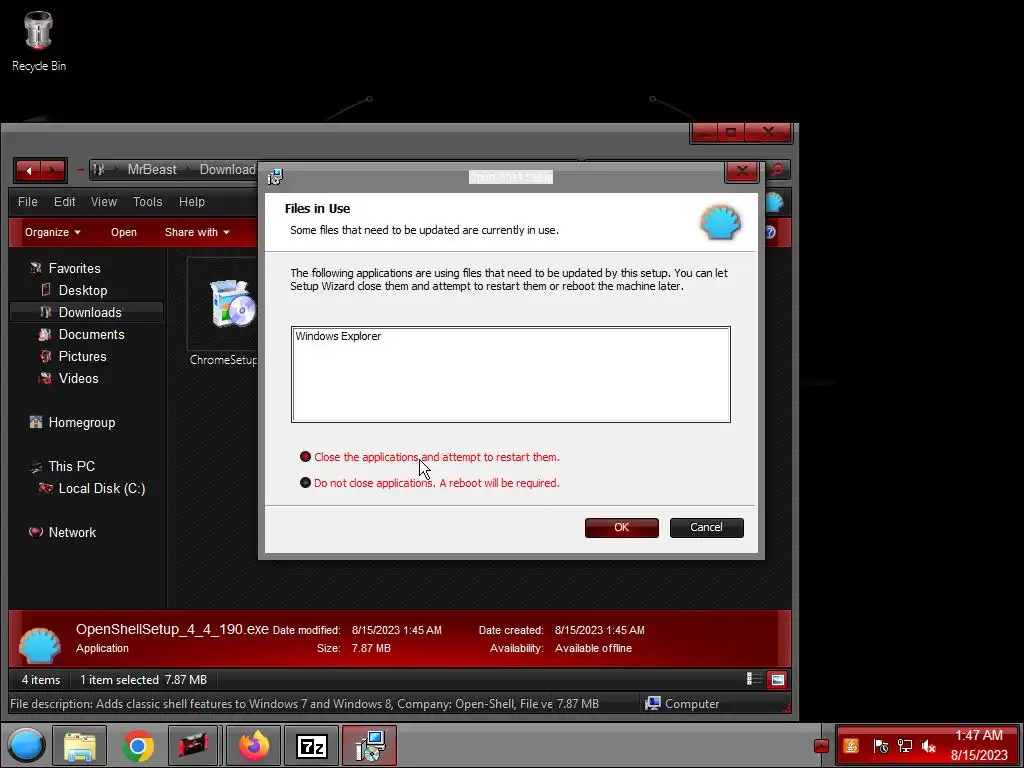Confirm with the OK button
1024x768 pixels.
click(621, 528)
